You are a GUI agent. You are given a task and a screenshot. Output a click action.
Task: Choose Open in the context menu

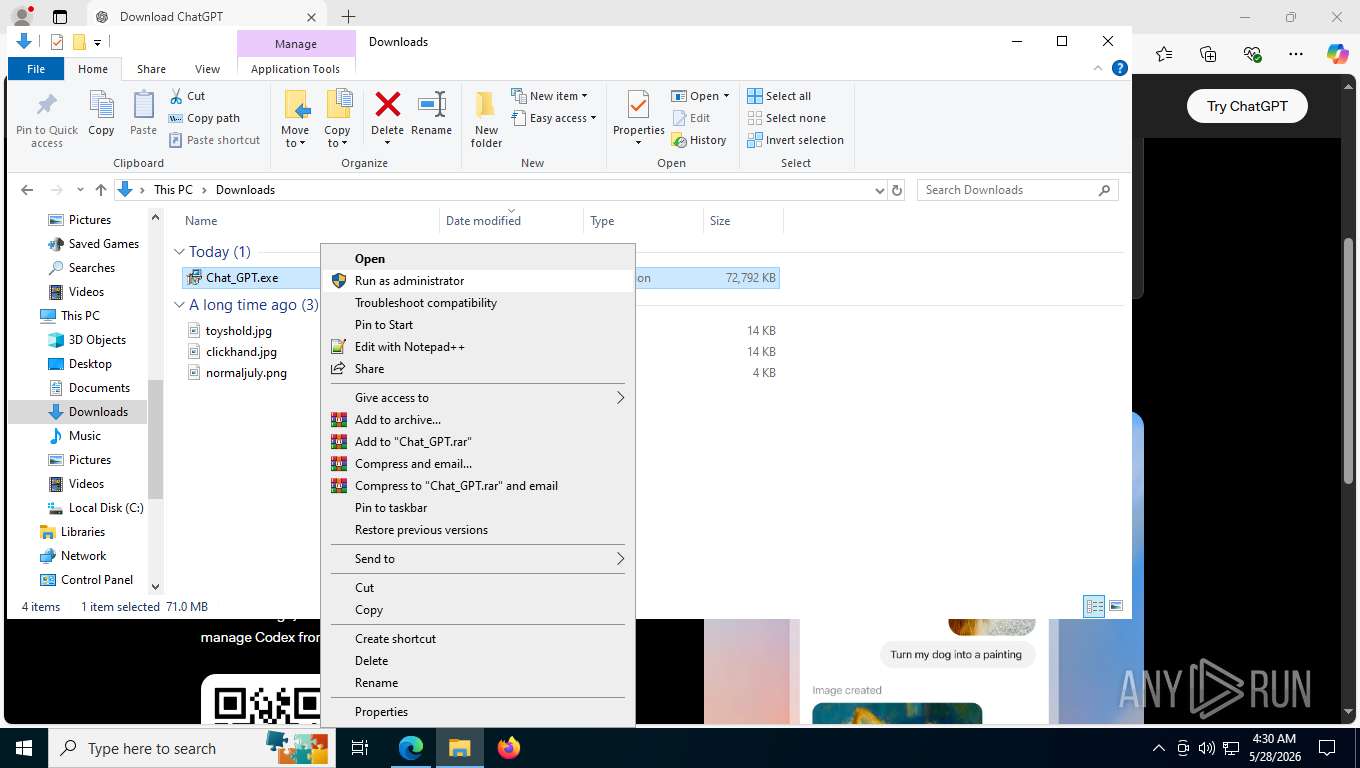(478, 259)
